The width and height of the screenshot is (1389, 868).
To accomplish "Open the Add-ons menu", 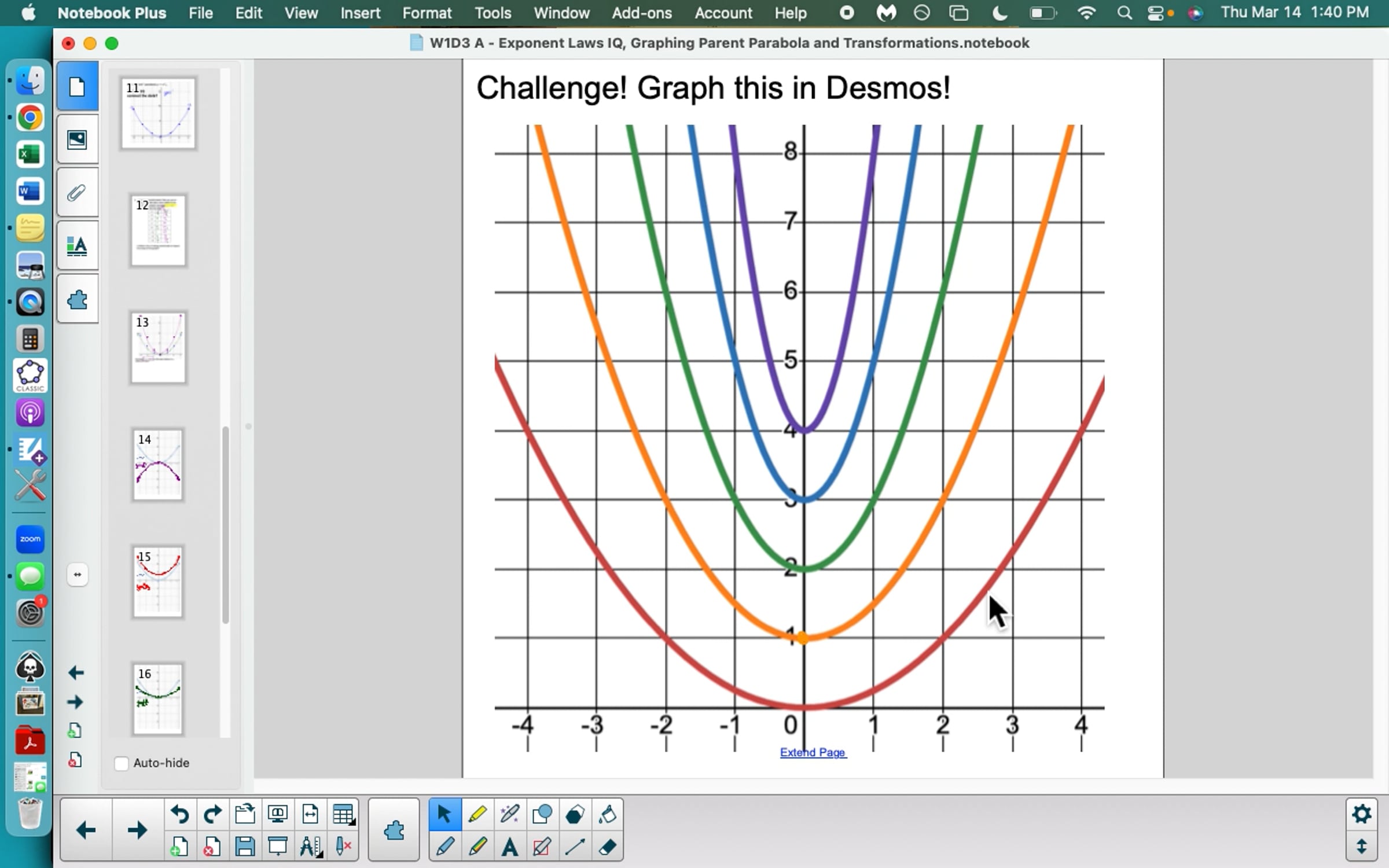I will click(641, 13).
